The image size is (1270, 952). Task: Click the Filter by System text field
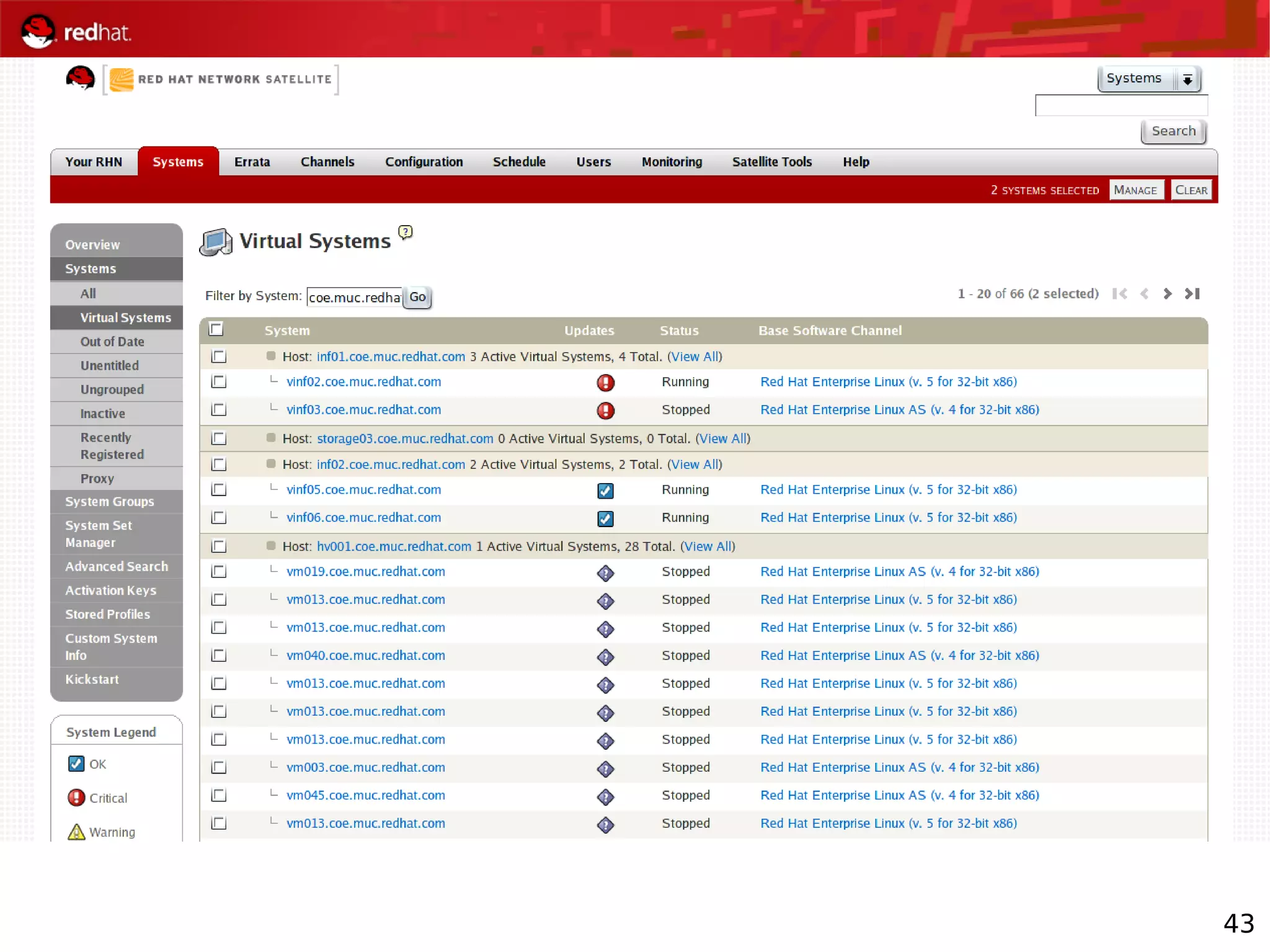tap(354, 297)
